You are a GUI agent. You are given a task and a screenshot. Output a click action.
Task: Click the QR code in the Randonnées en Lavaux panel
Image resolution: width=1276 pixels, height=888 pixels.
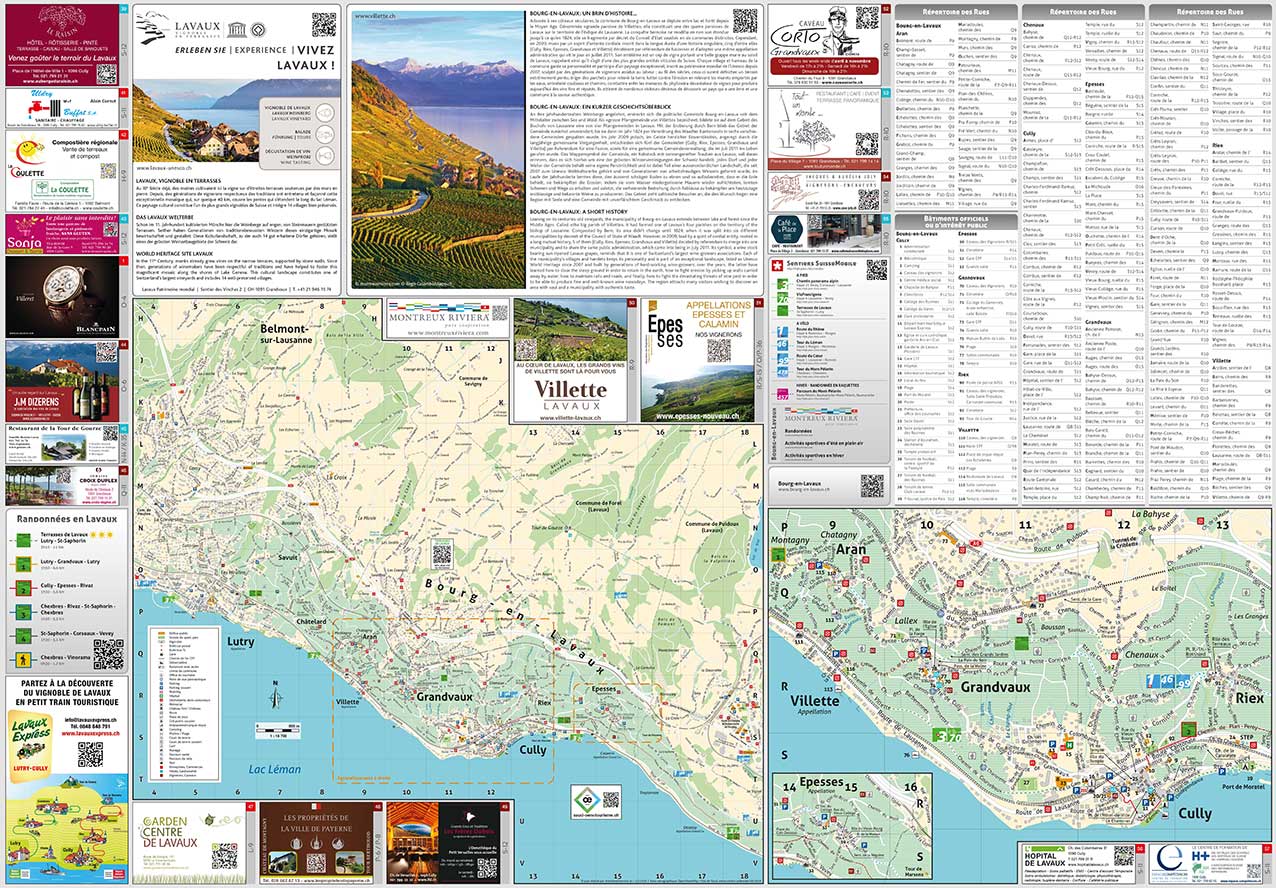[107, 653]
